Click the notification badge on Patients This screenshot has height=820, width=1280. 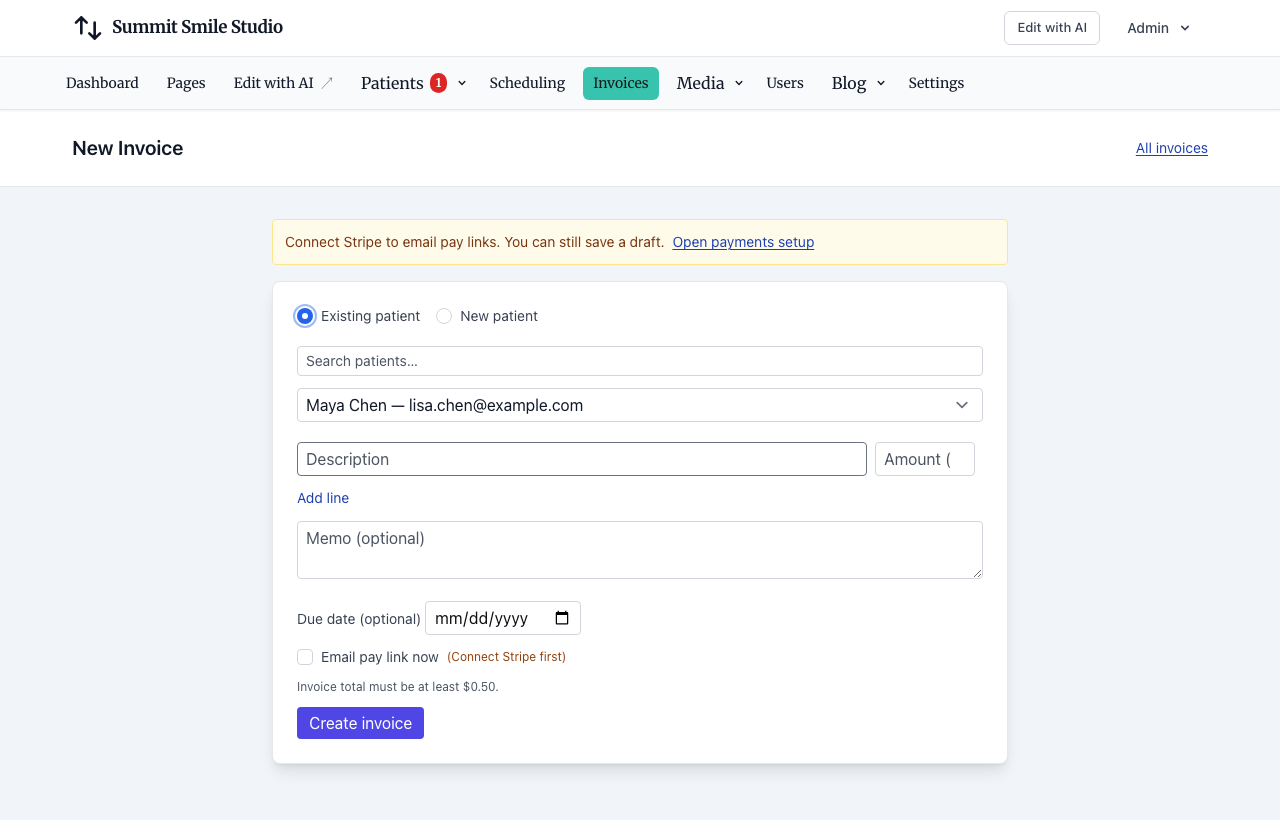(x=438, y=83)
